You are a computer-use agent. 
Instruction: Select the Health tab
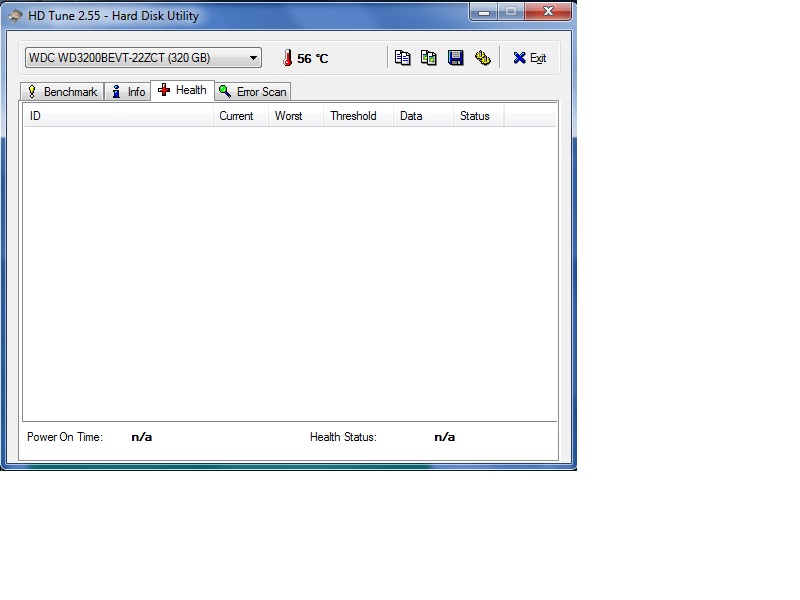[183, 90]
